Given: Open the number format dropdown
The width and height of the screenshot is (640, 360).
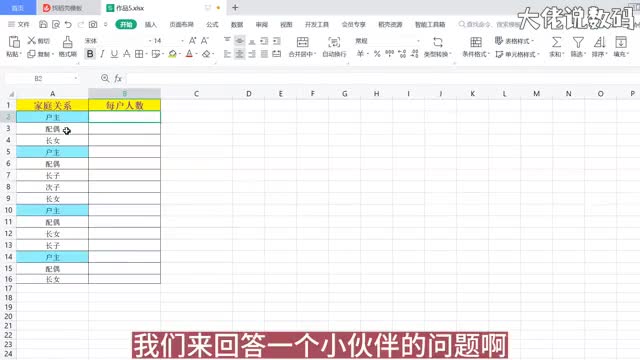Looking at the screenshot, I should pos(418,41).
